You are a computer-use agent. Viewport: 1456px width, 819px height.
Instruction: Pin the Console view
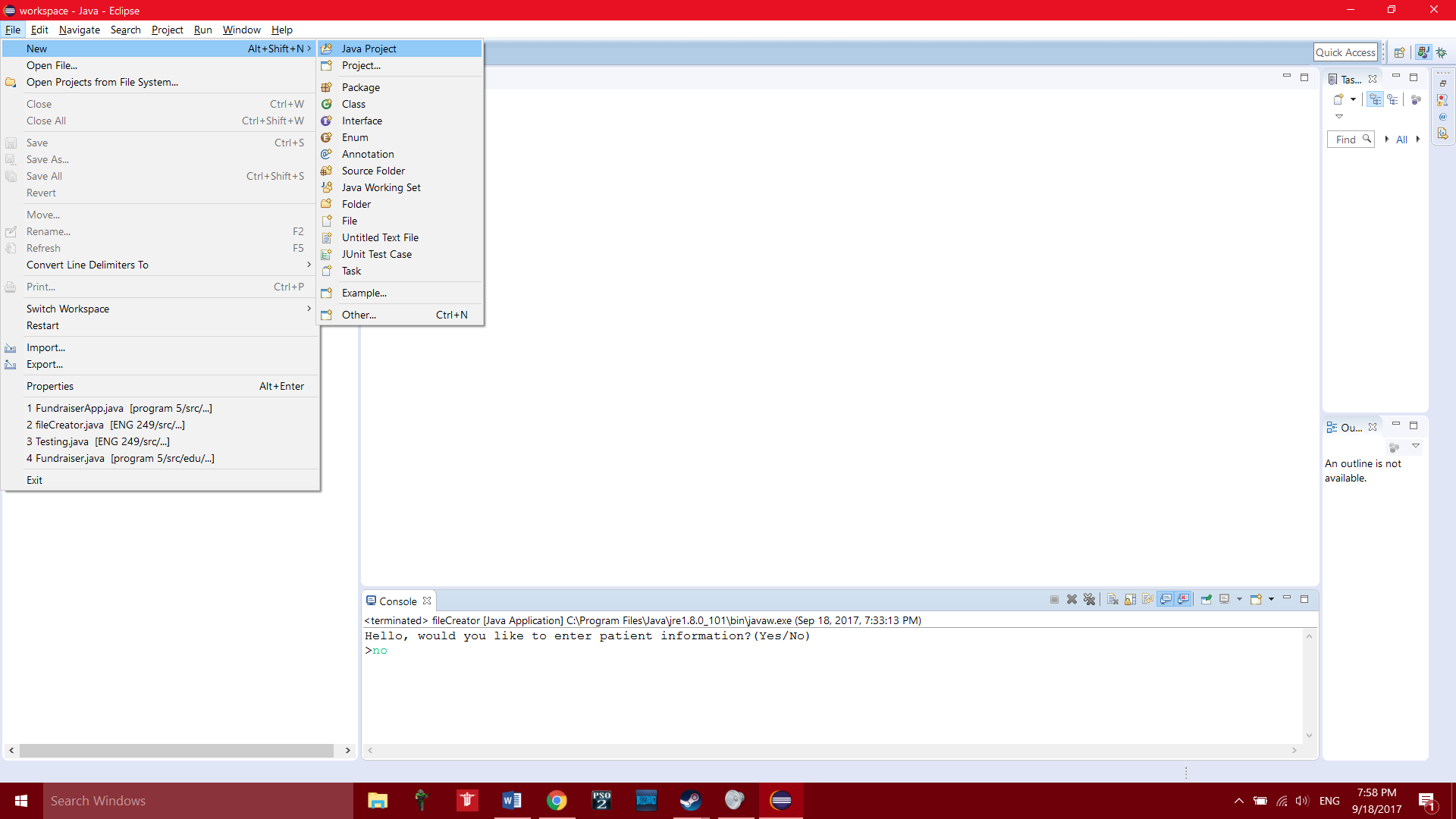coord(1207,599)
